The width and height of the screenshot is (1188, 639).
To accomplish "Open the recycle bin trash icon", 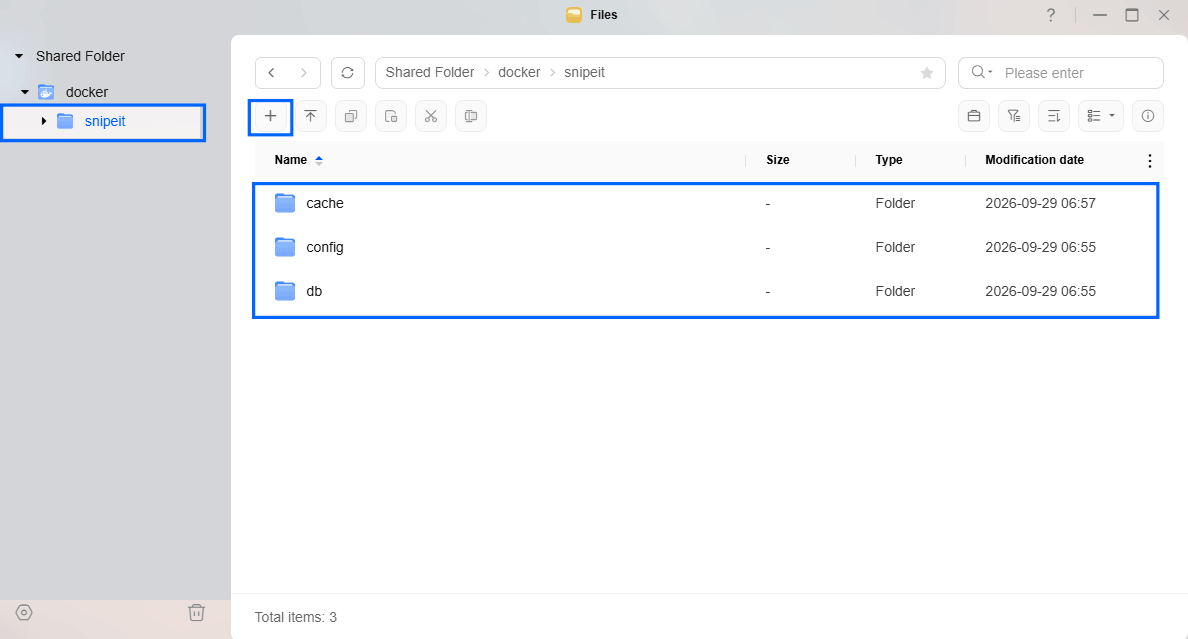I will click(x=196, y=612).
